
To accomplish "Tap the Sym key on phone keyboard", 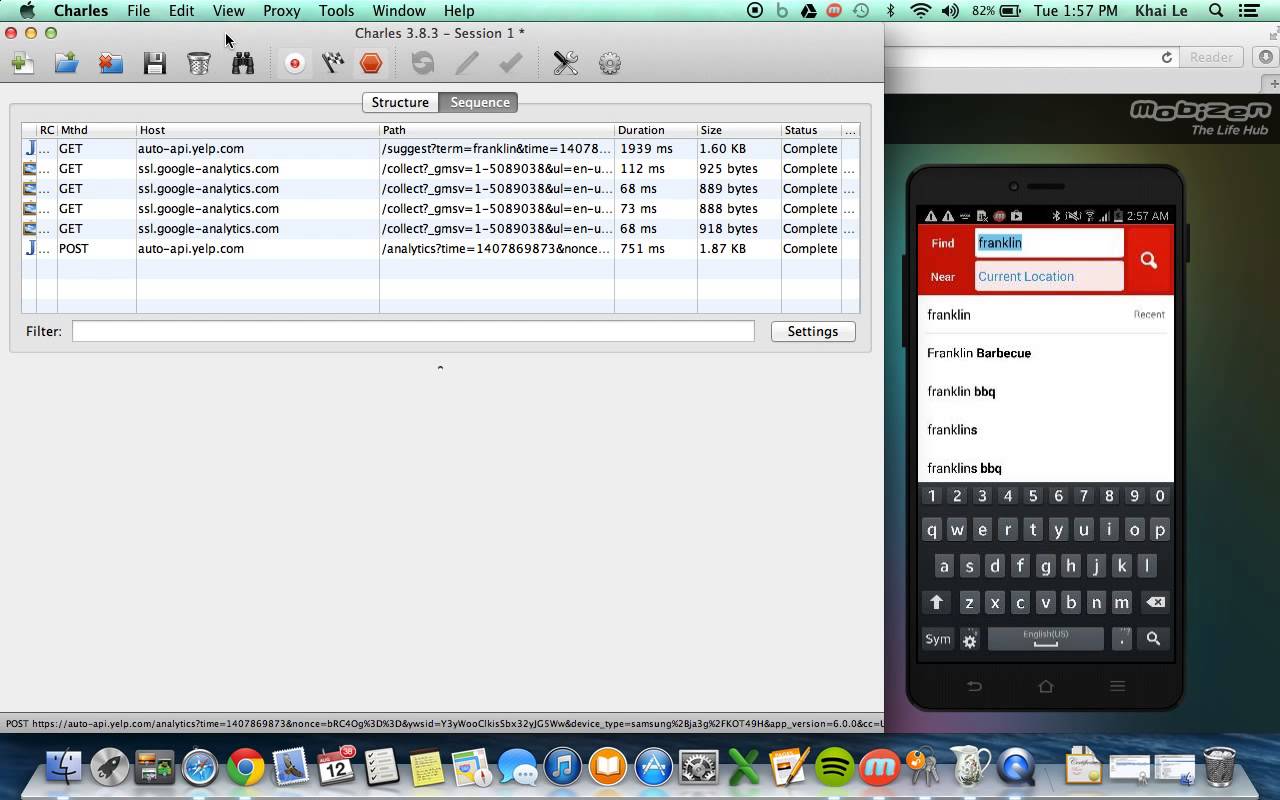I will click(938, 639).
